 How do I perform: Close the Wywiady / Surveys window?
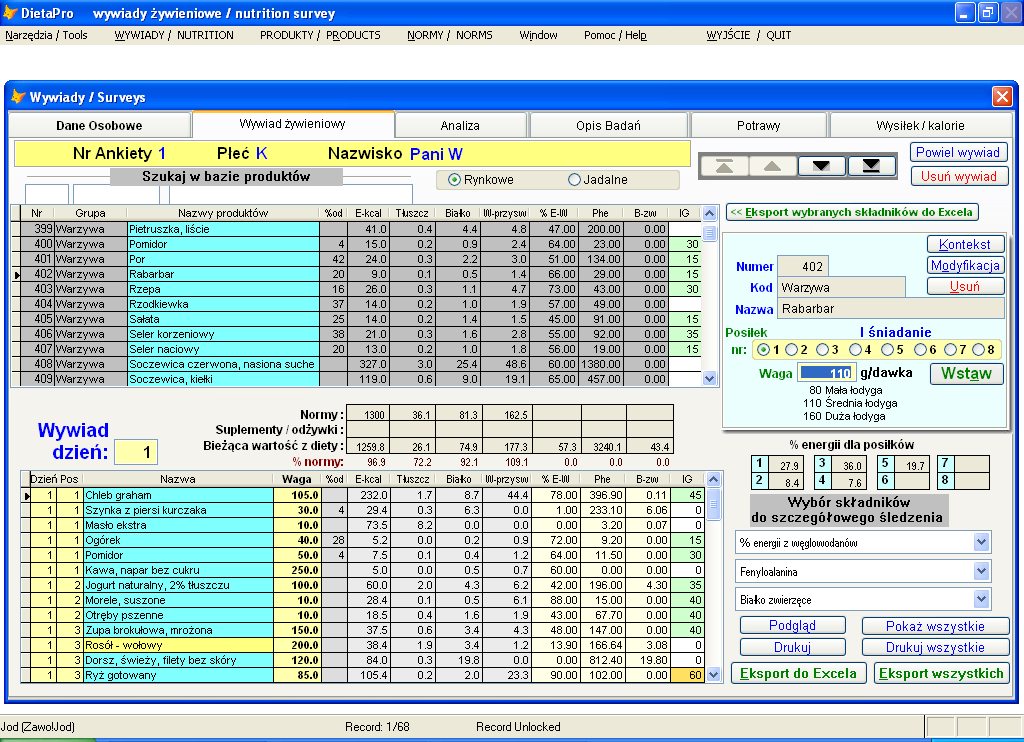[x=1002, y=97]
